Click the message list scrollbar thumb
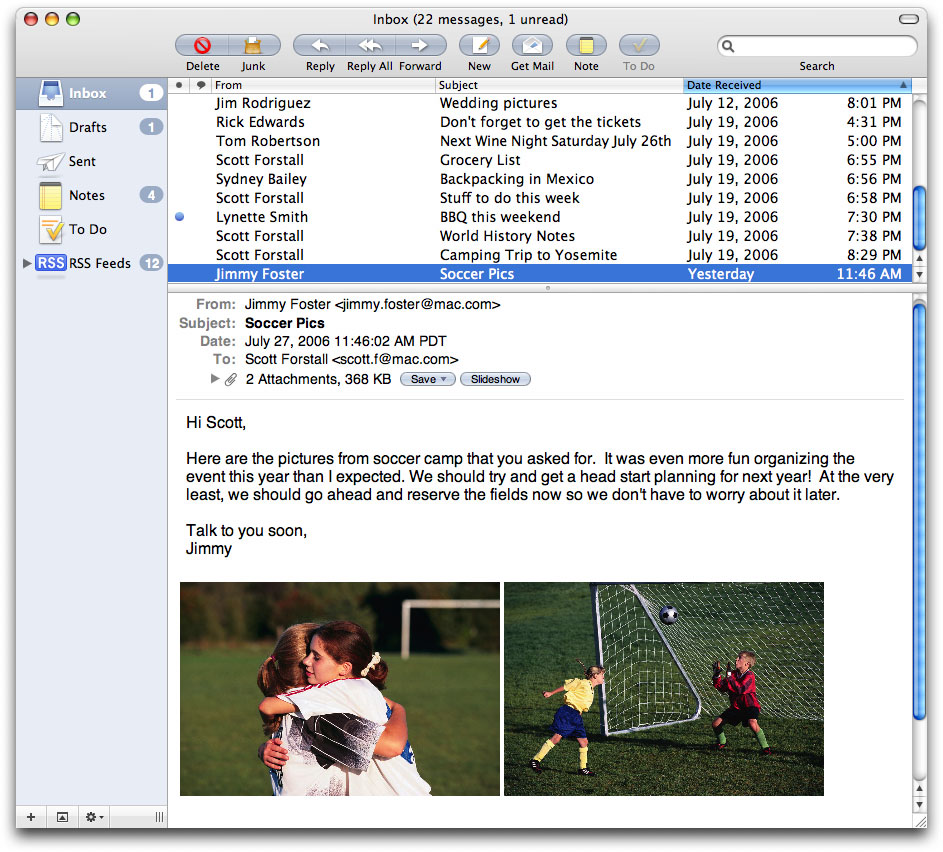This screenshot has width=943, height=852. [x=919, y=218]
